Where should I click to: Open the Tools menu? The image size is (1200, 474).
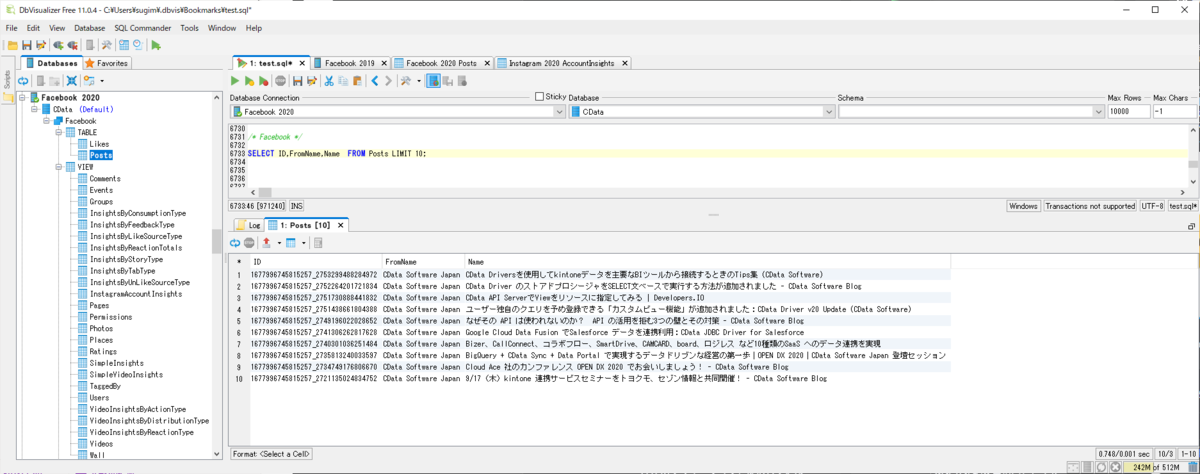pyautogui.click(x=189, y=28)
